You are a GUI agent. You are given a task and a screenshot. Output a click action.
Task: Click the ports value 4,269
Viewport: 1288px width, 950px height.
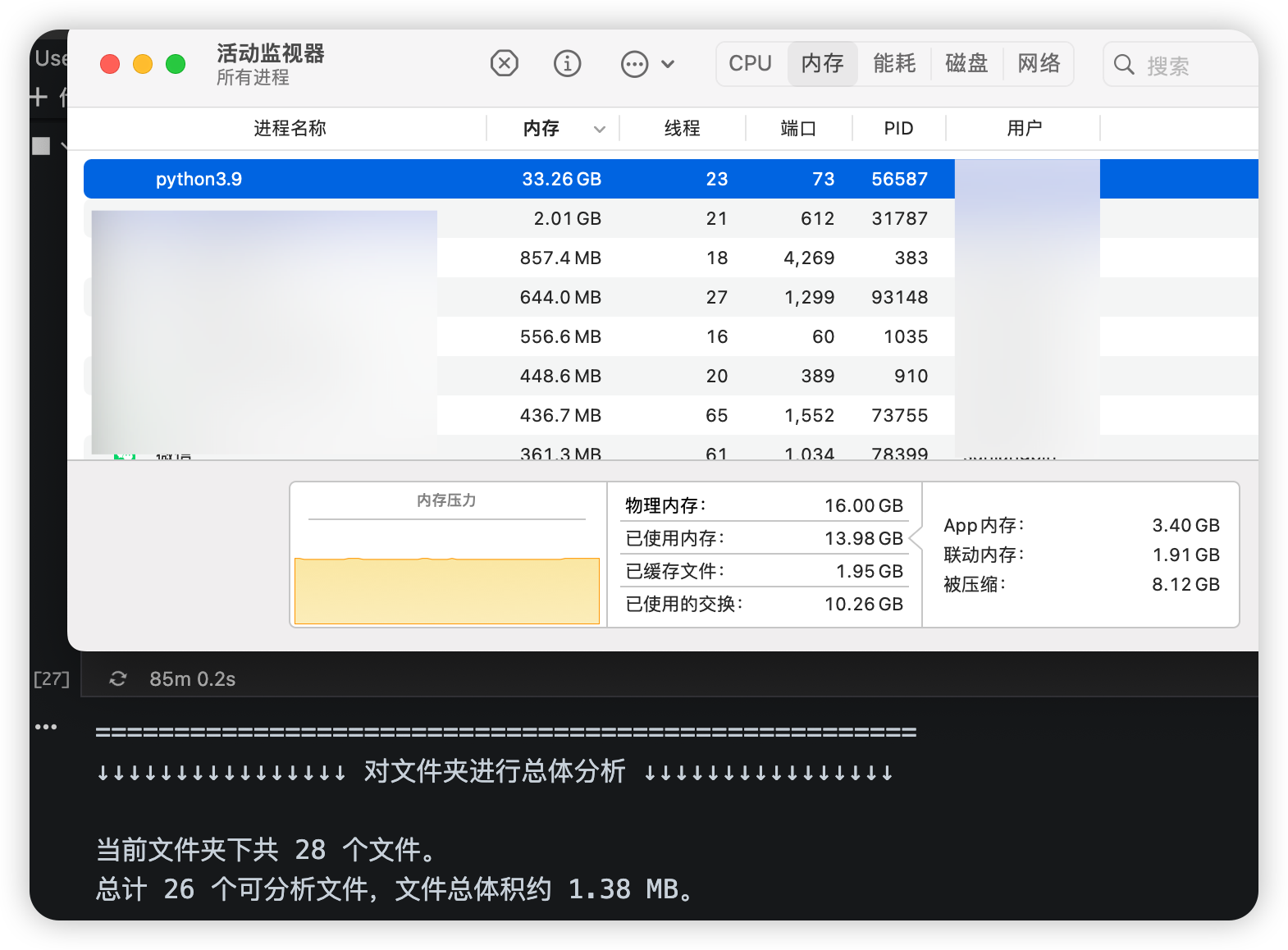[x=809, y=258]
